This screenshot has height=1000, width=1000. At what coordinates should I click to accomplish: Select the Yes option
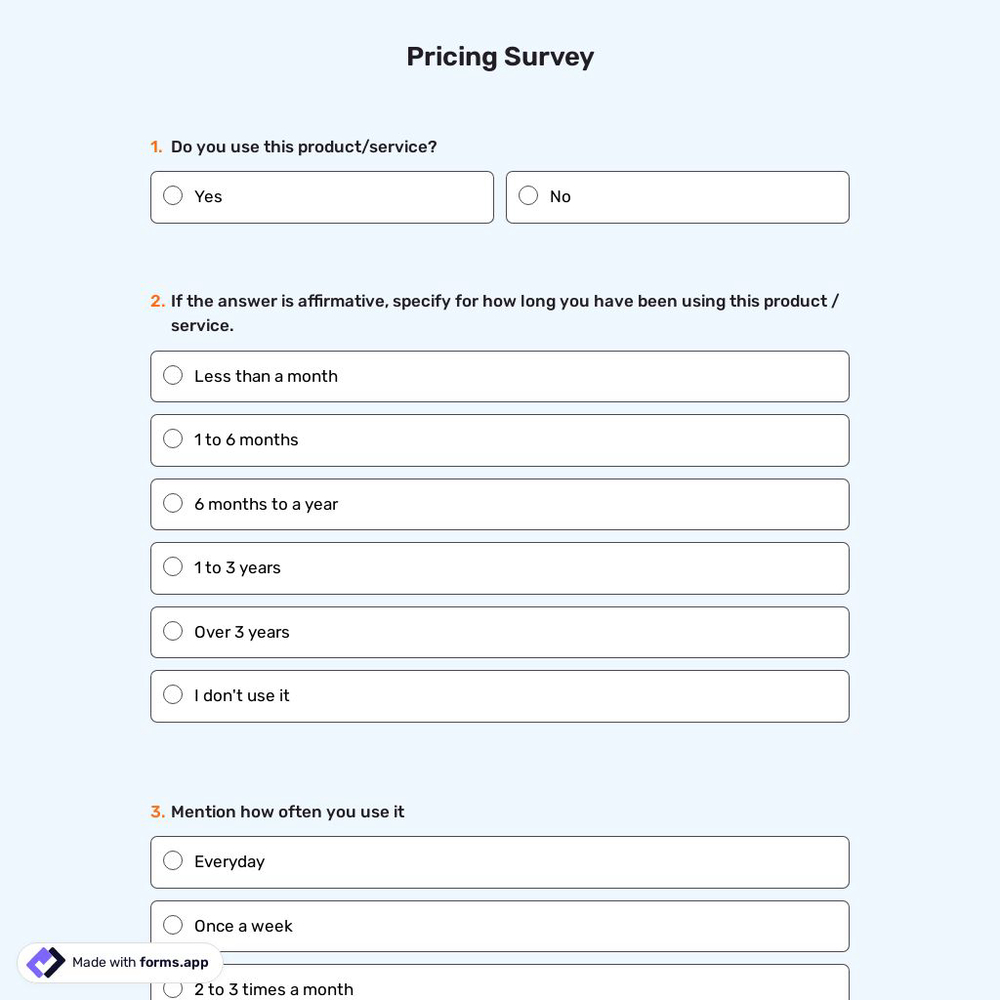pos(172,196)
